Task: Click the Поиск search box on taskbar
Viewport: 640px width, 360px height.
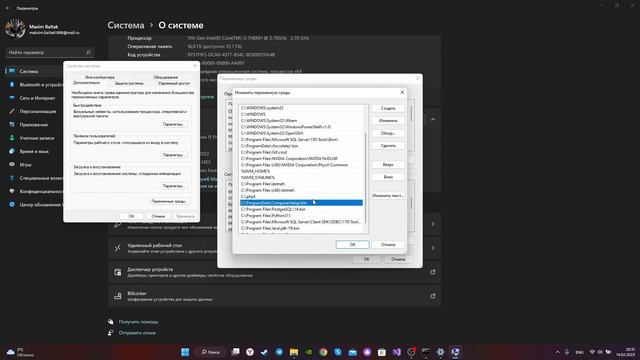Action: (210, 352)
